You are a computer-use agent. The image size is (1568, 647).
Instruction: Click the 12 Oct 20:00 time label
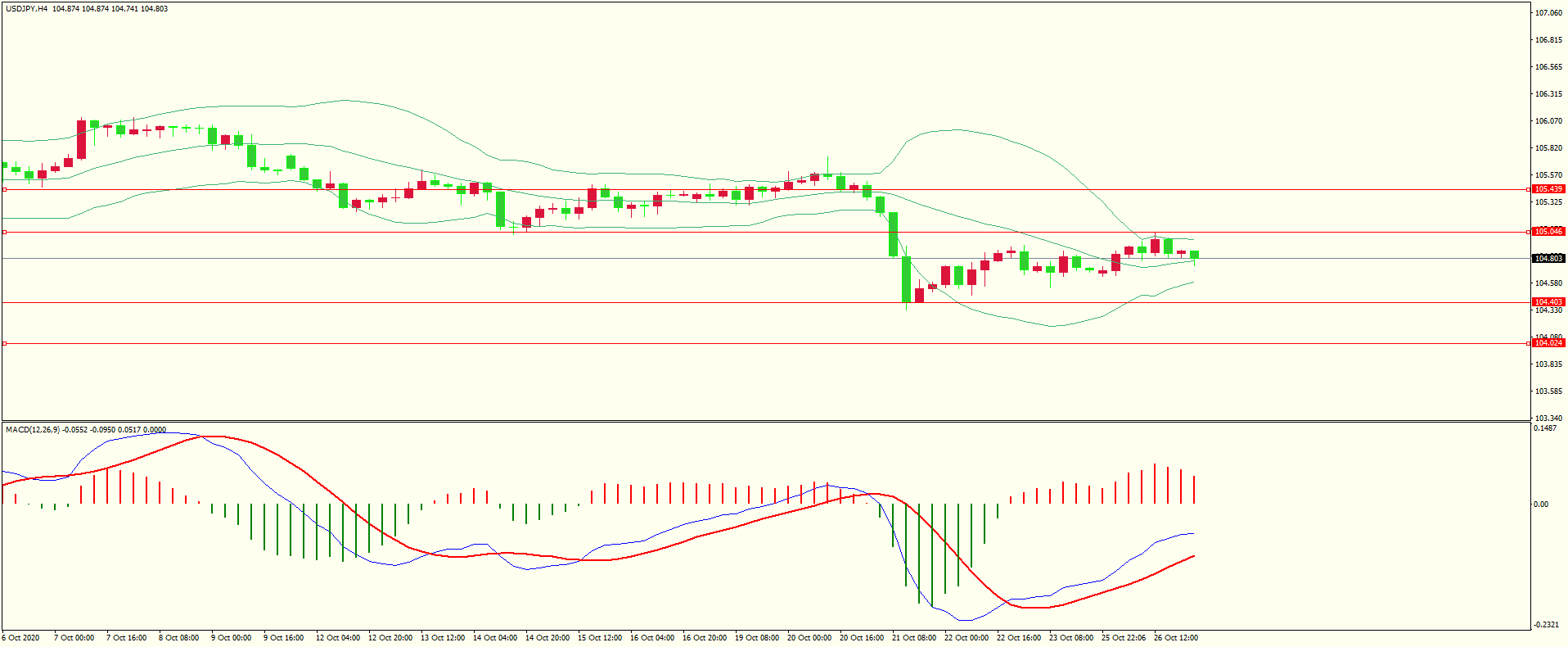(x=390, y=638)
